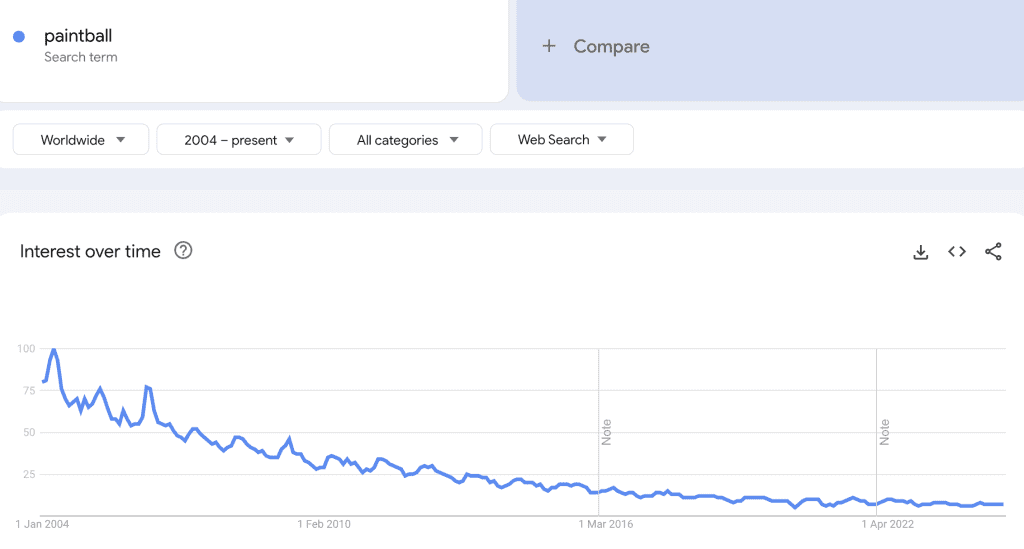Click the 1 Feb 2010 axis label
Viewport: 1024px width, 549px height.
pos(325,523)
